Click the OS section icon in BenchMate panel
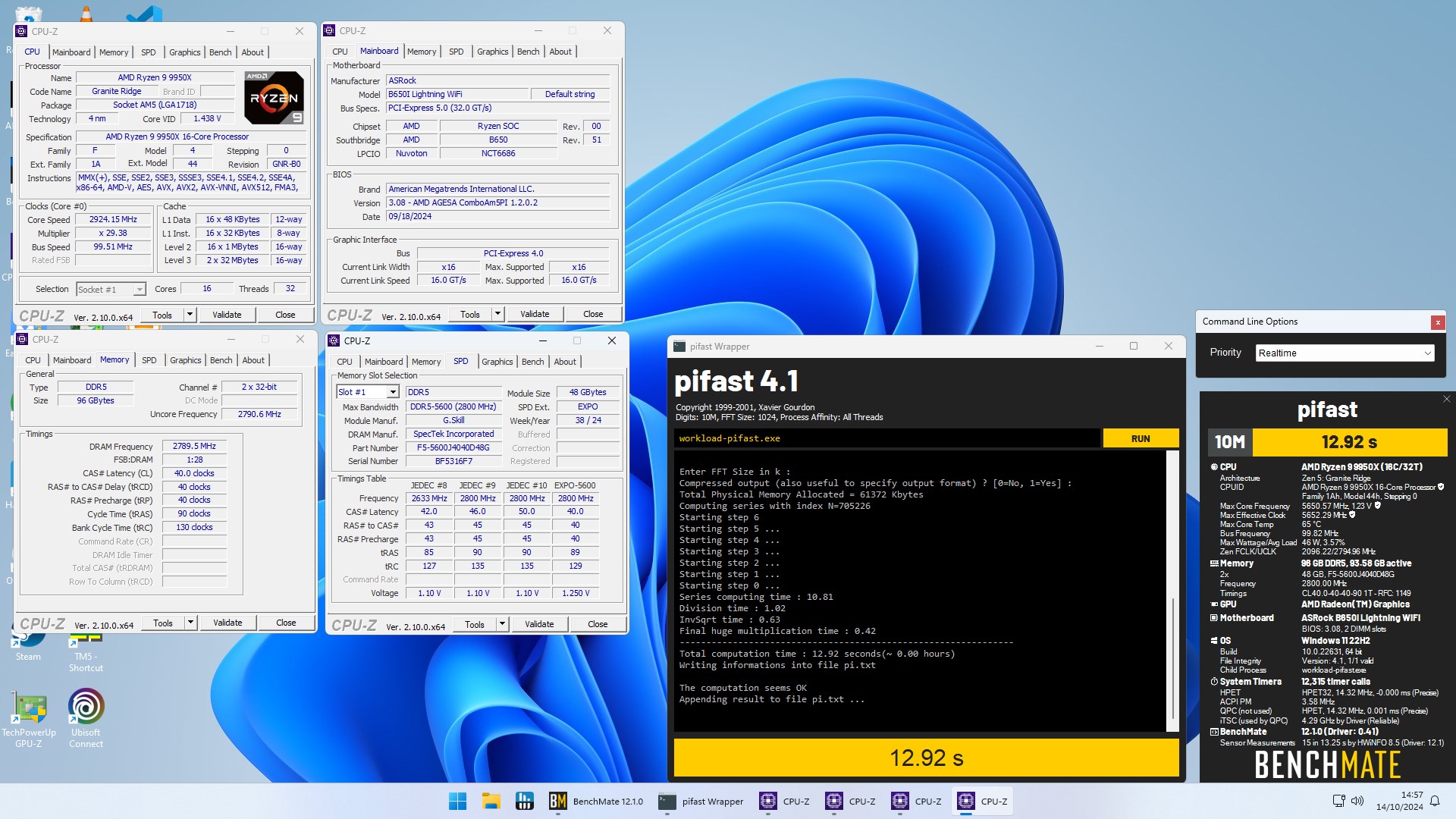 [x=1214, y=641]
